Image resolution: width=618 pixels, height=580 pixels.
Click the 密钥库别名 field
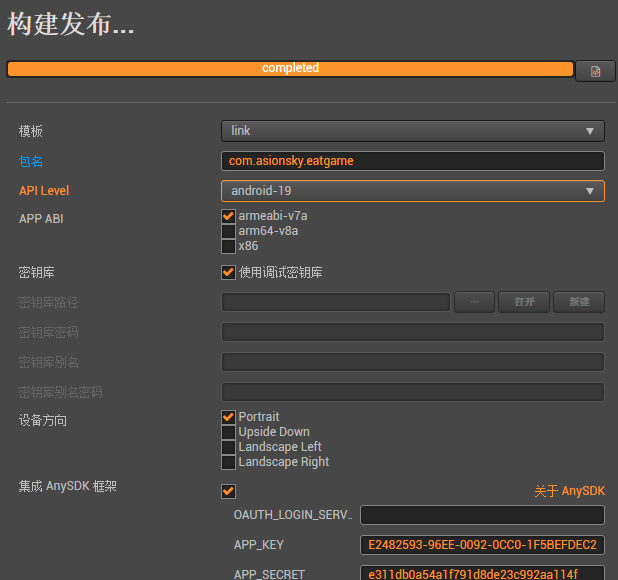413,362
